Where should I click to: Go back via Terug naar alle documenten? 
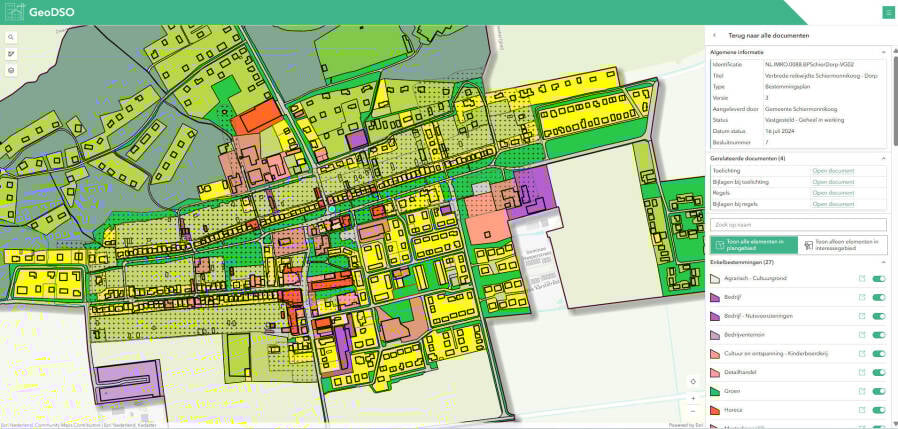point(754,35)
